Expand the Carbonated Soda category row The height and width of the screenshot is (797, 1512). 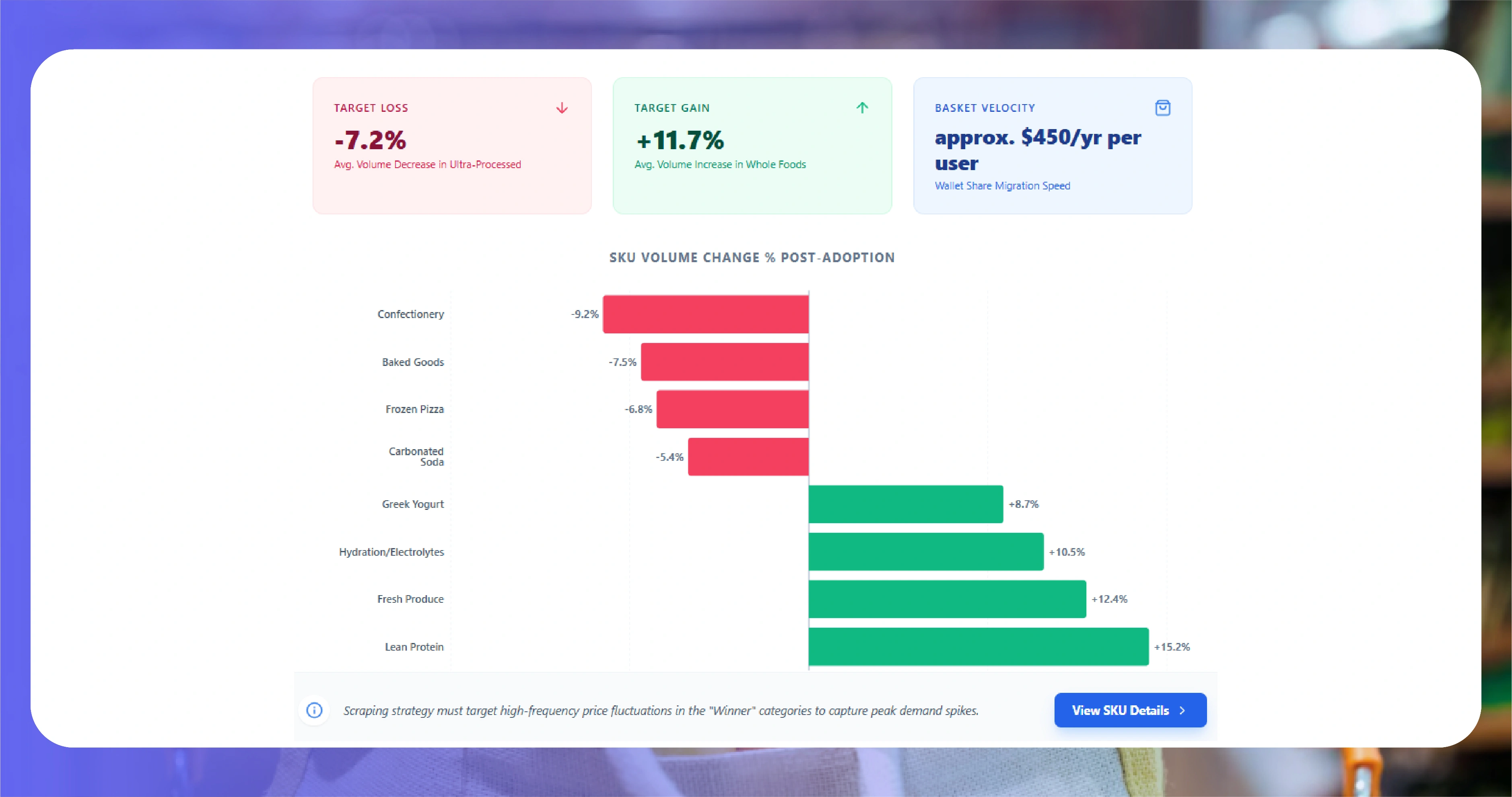[x=747, y=457]
